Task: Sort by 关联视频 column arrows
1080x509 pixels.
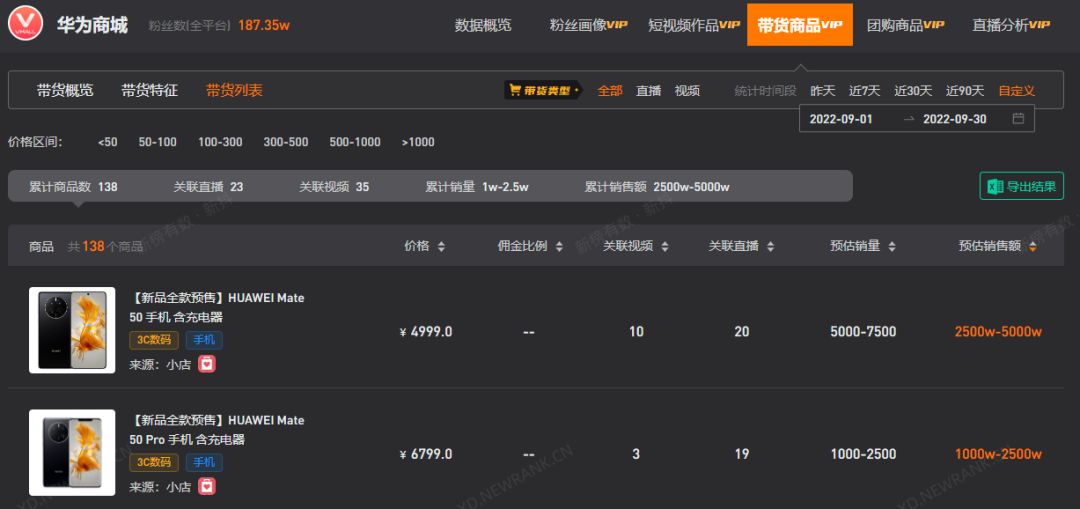Action: 665,247
